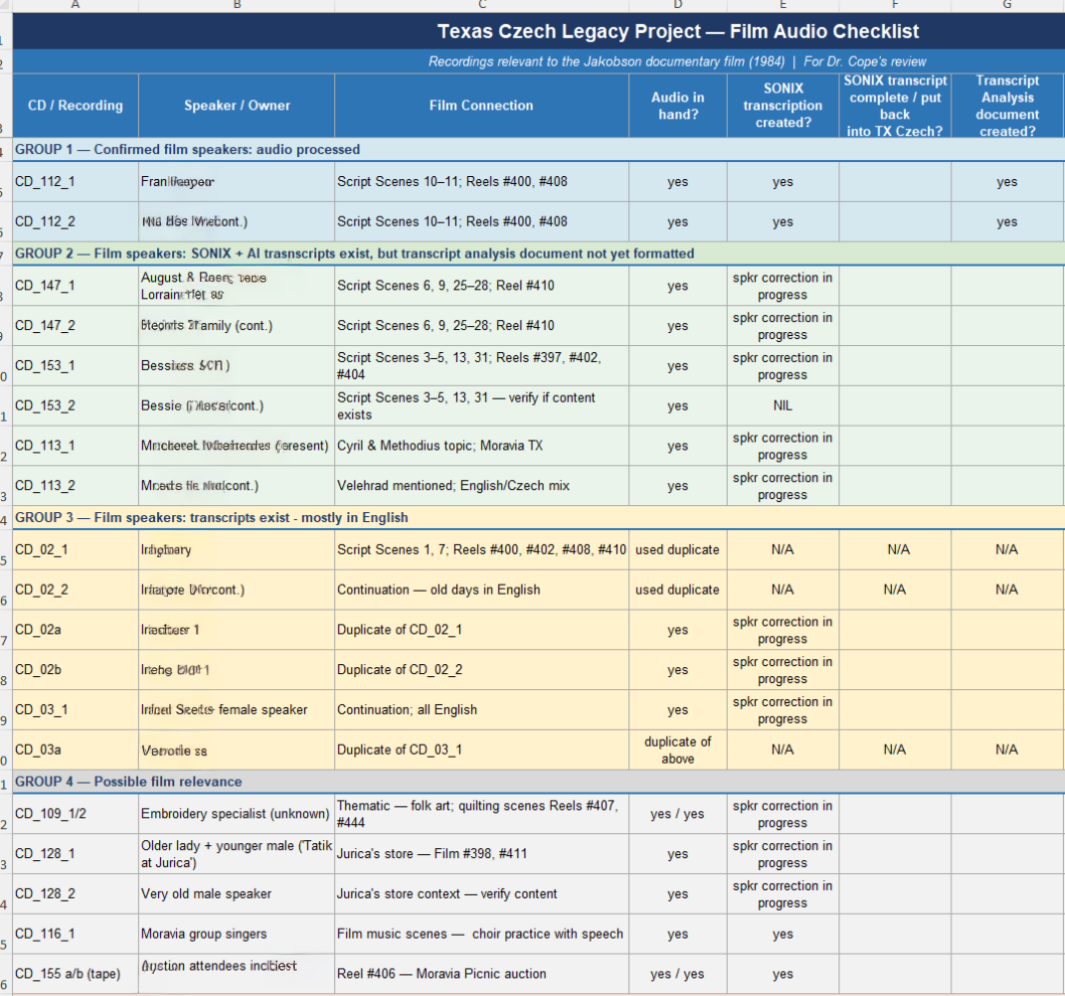Click 'Script Scenes 3–5, 13, 31 — verify' cell
Image resolution: width=1065 pixels, height=996 pixels.
[x=482, y=406]
